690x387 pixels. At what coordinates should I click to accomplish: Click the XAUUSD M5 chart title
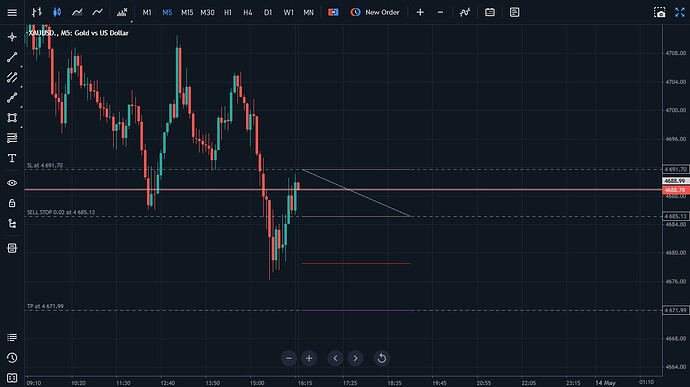[x=78, y=33]
